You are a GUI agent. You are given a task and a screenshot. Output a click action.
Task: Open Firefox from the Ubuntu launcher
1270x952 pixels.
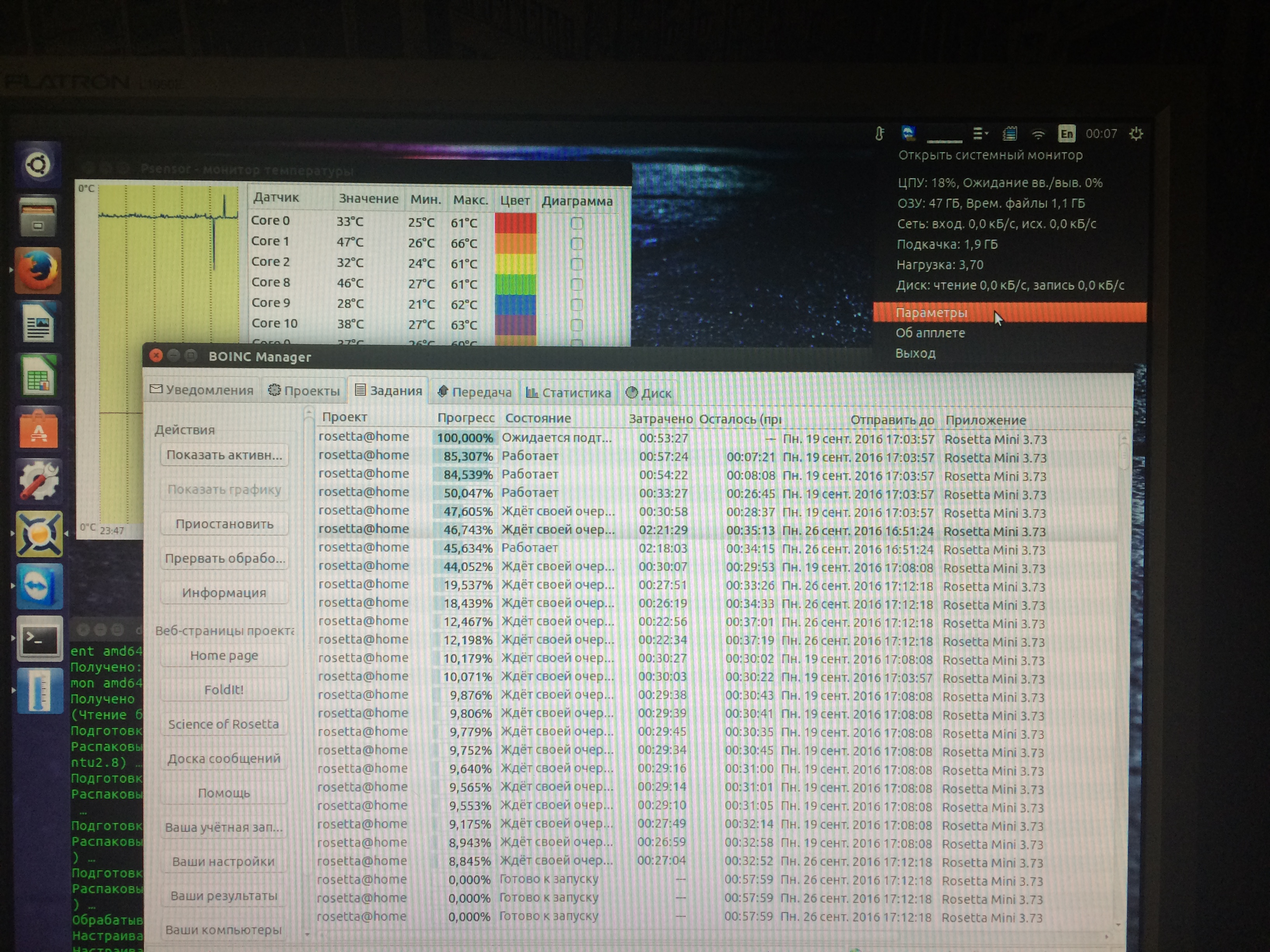[x=38, y=270]
